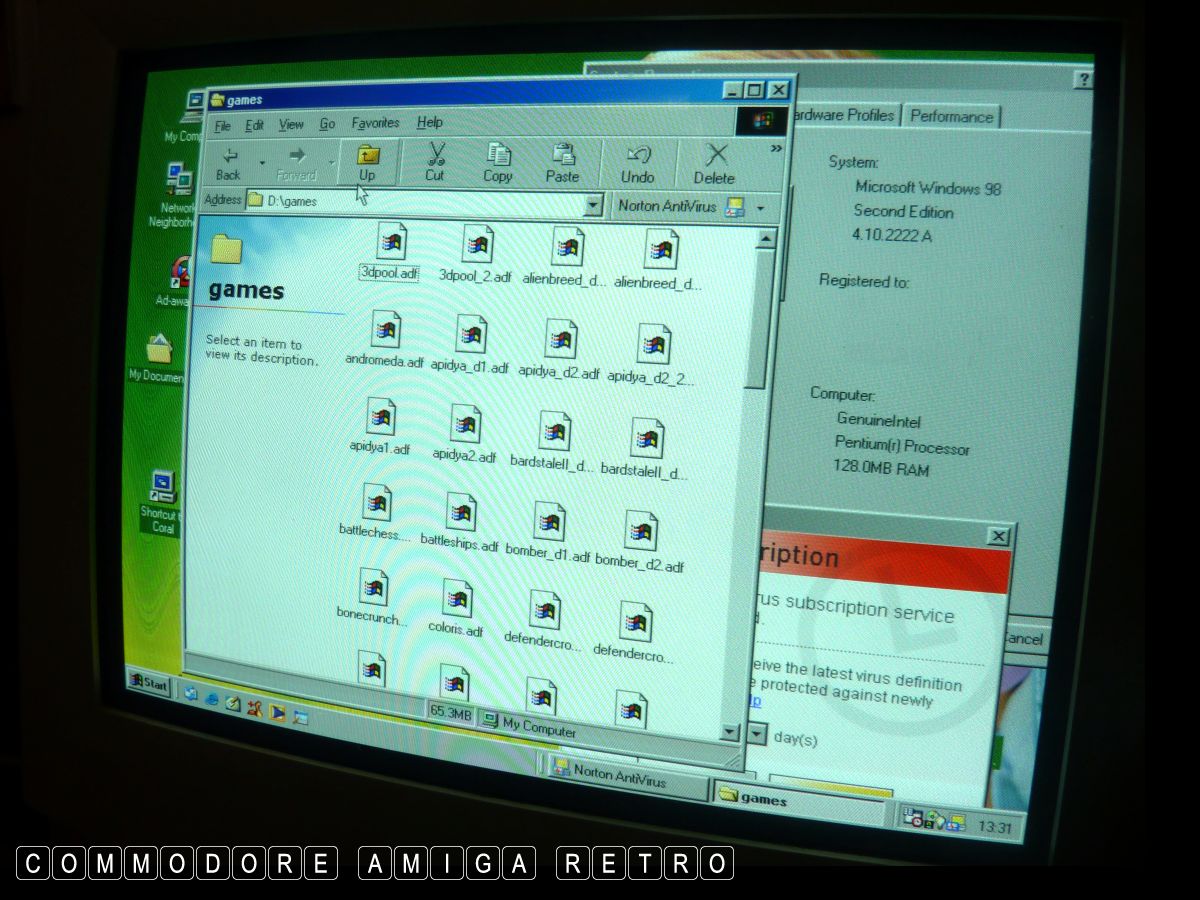
Task: Expand the toolbar overflow chevron
Action: pyautogui.click(x=776, y=149)
